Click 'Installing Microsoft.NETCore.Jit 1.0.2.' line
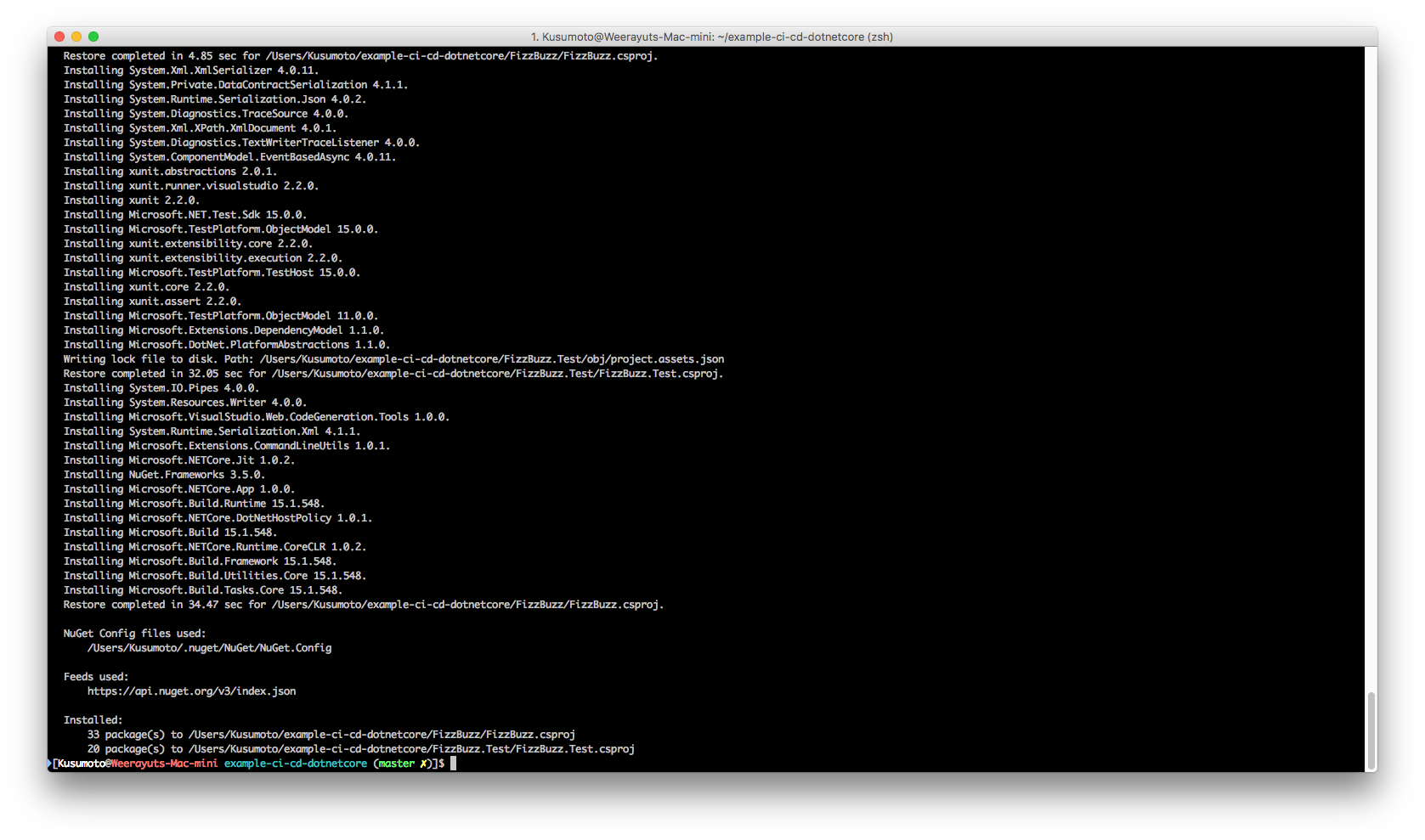The image size is (1425, 840). pyautogui.click(x=179, y=460)
